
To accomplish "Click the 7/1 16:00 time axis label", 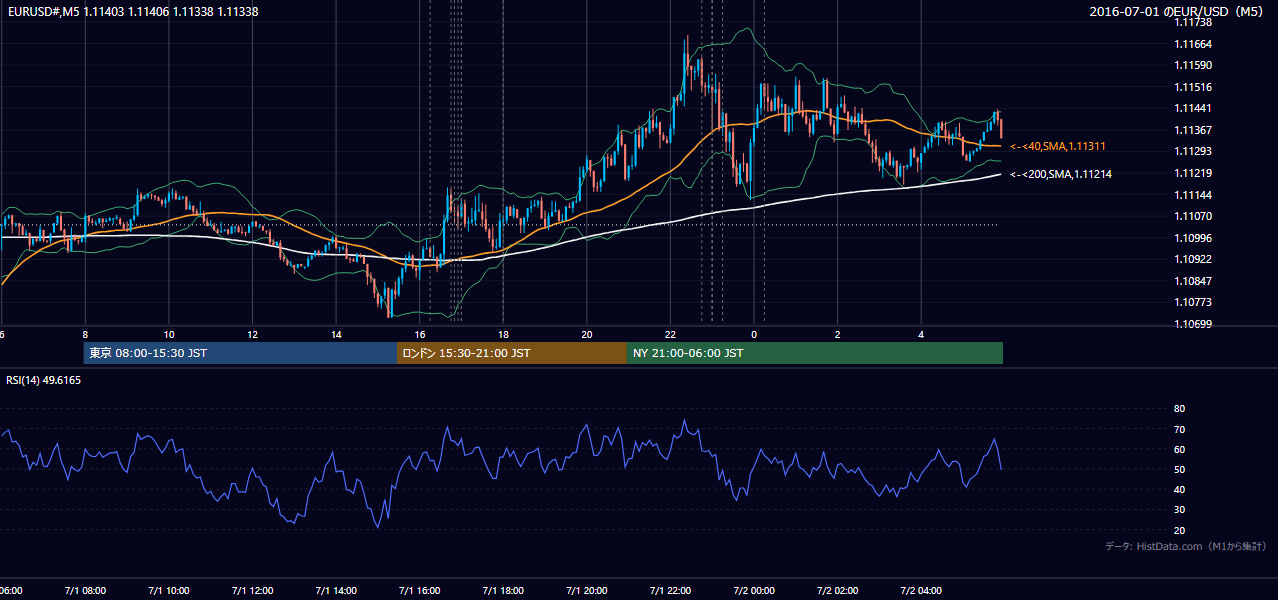I will tap(420, 590).
